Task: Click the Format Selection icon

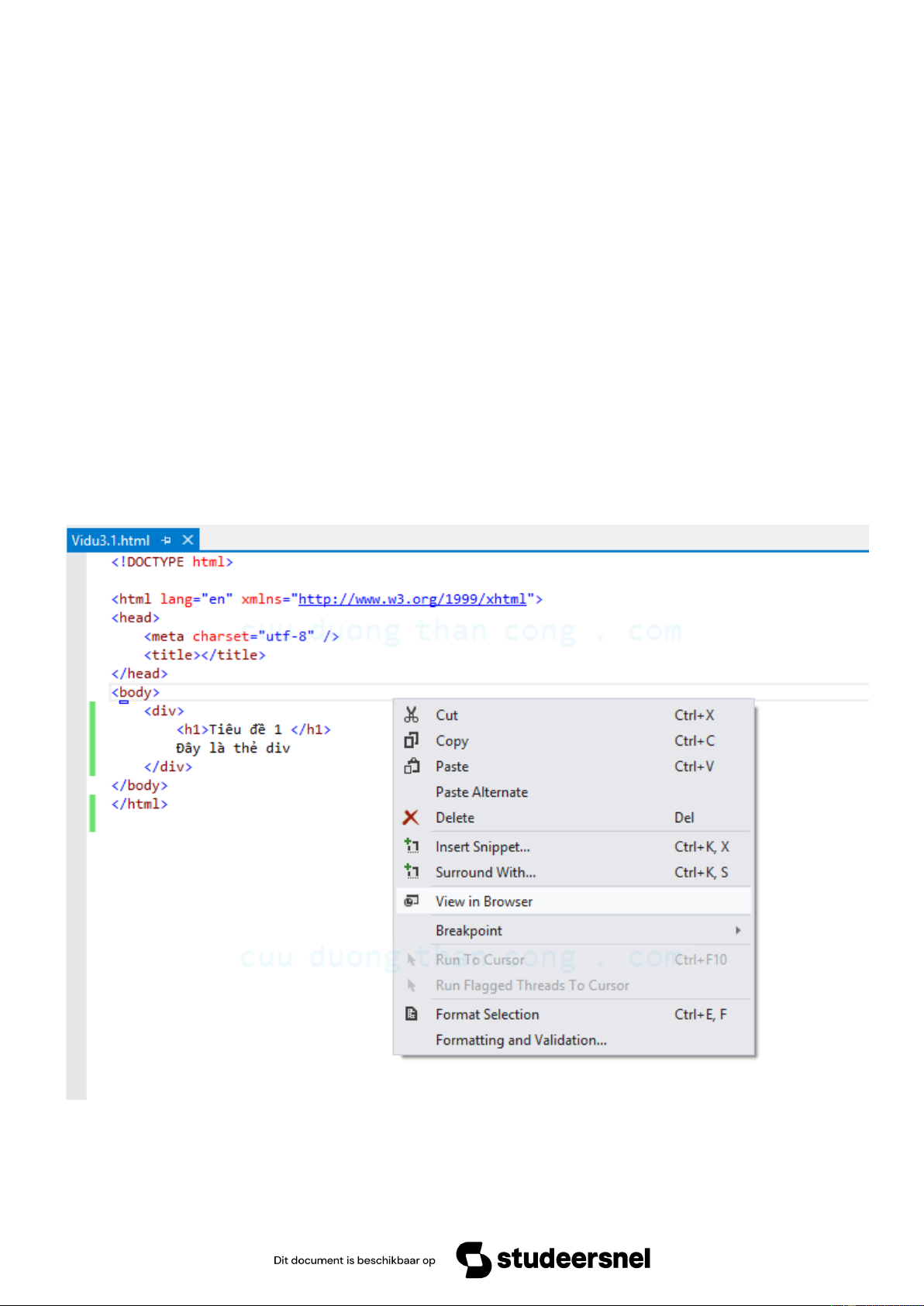Action: pos(412,1014)
